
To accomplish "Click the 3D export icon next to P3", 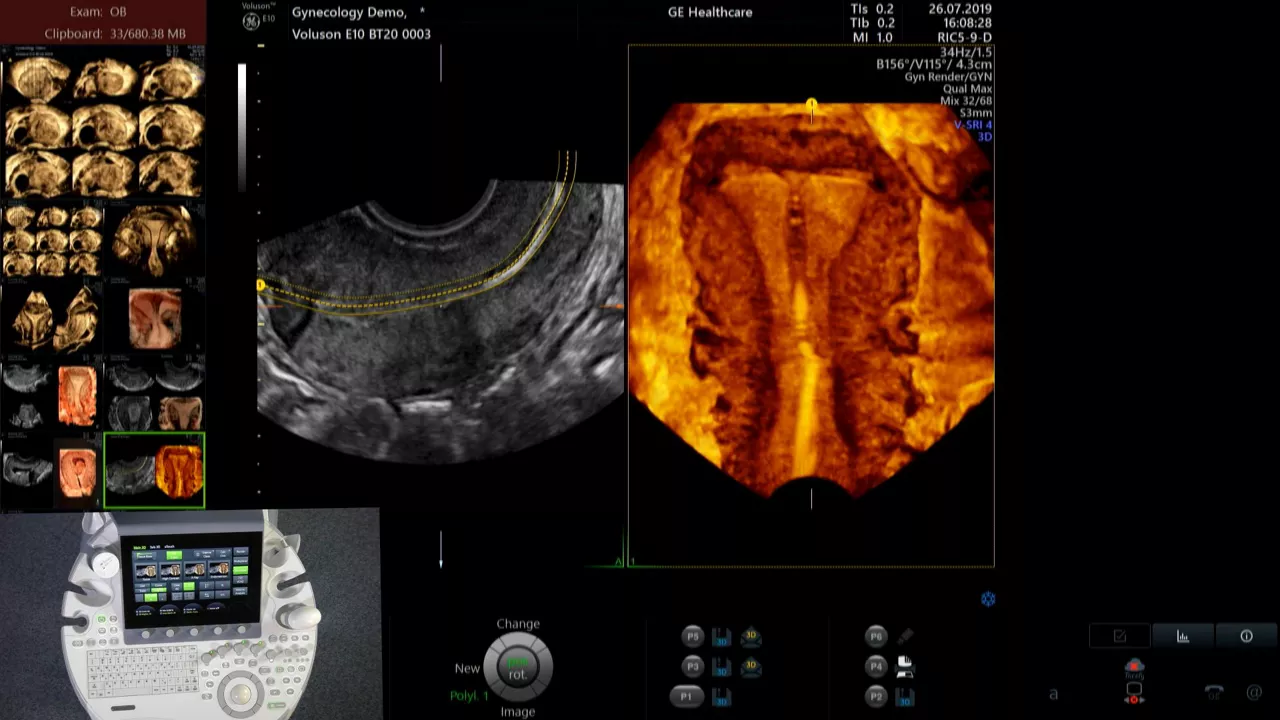I will (x=750, y=666).
